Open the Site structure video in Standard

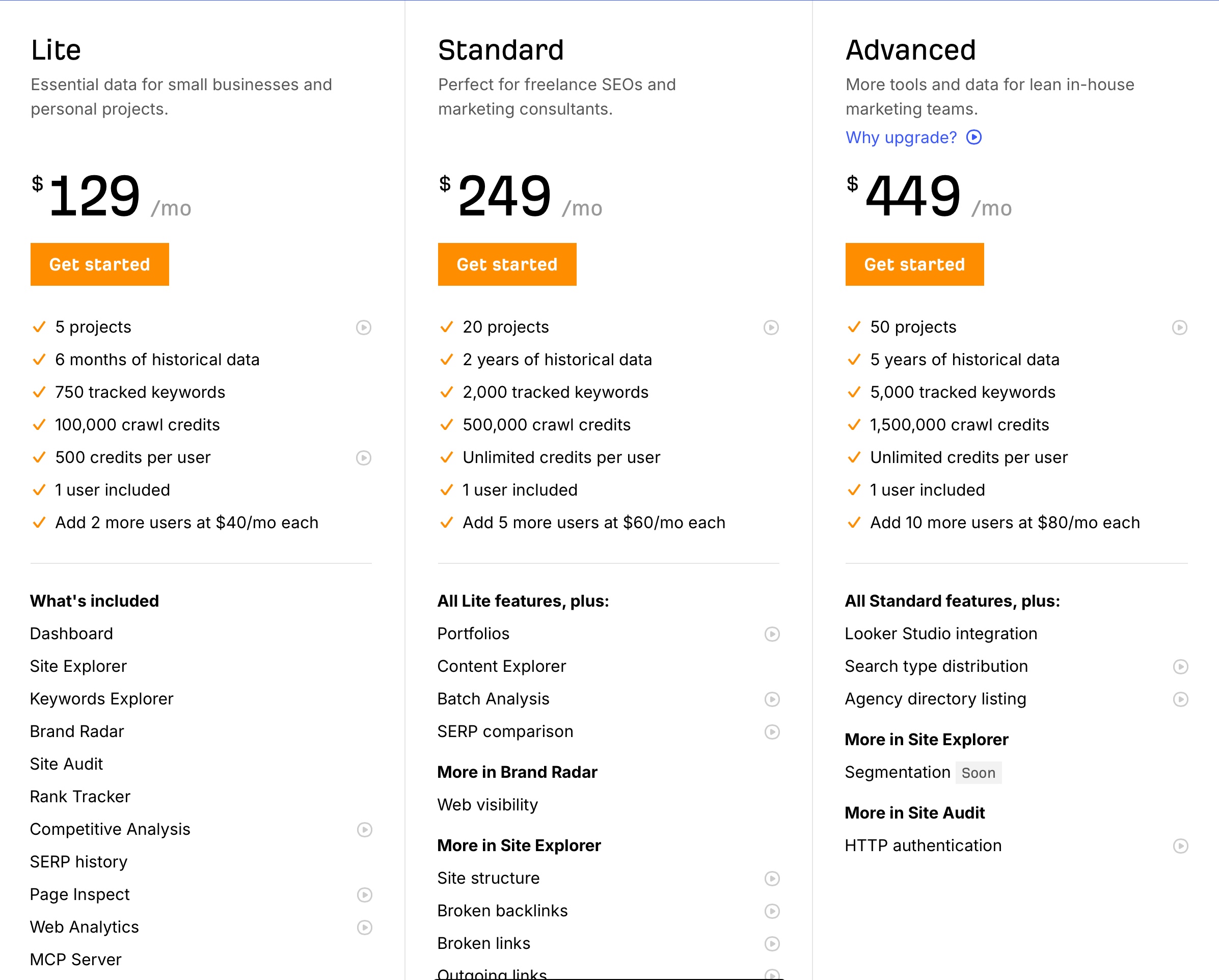(771, 879)
